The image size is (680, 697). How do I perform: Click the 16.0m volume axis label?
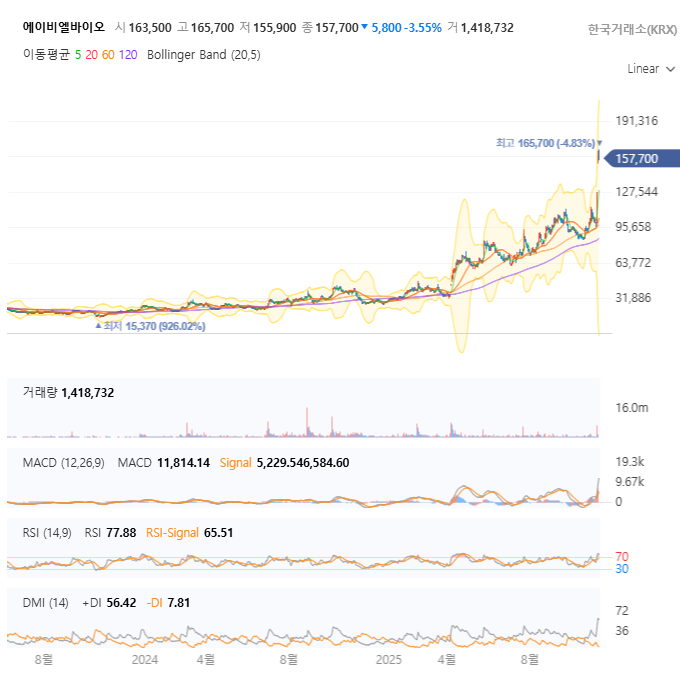pos(632,408)
